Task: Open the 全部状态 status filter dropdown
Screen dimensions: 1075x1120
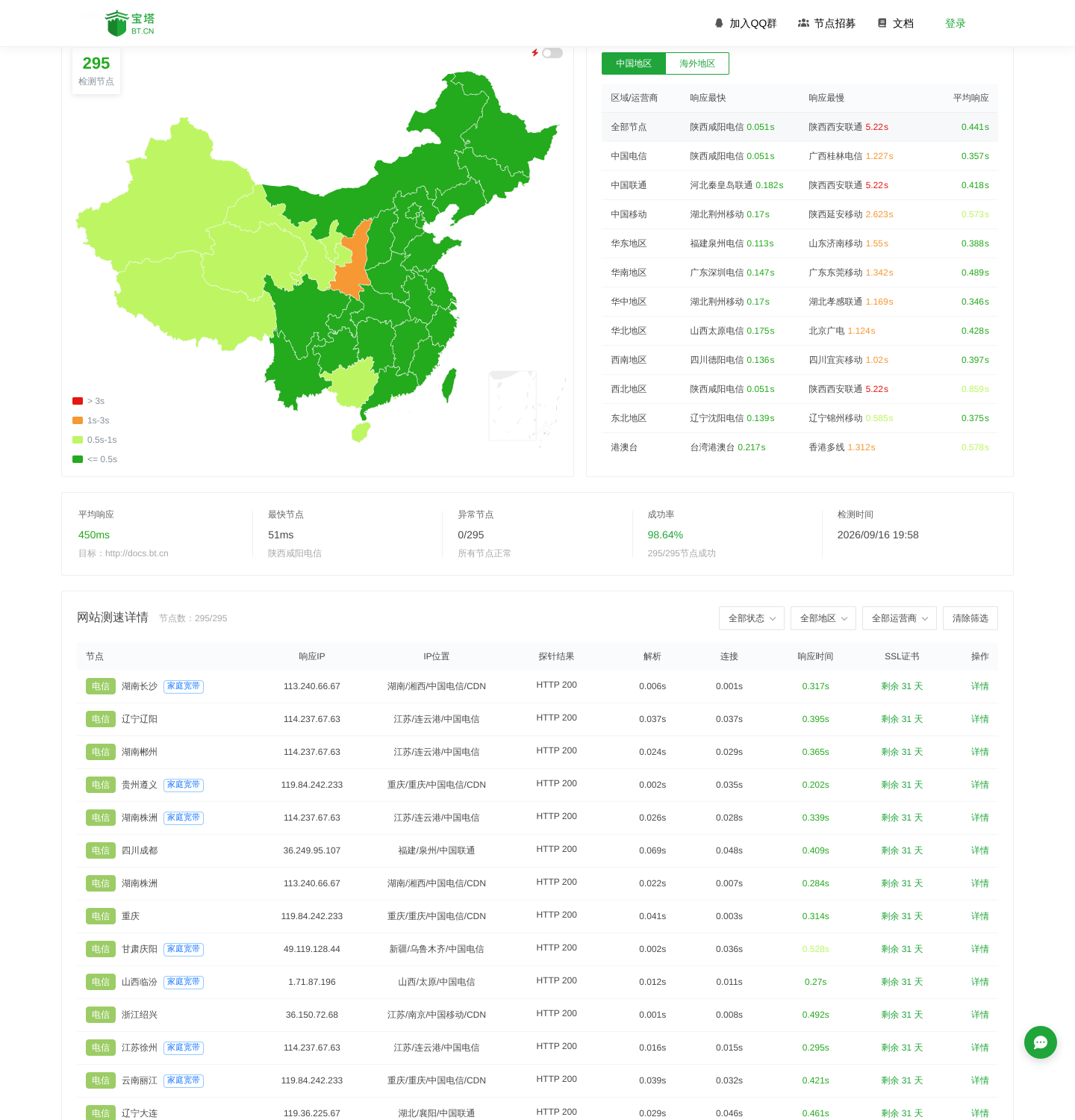Action: coord(752,618)
